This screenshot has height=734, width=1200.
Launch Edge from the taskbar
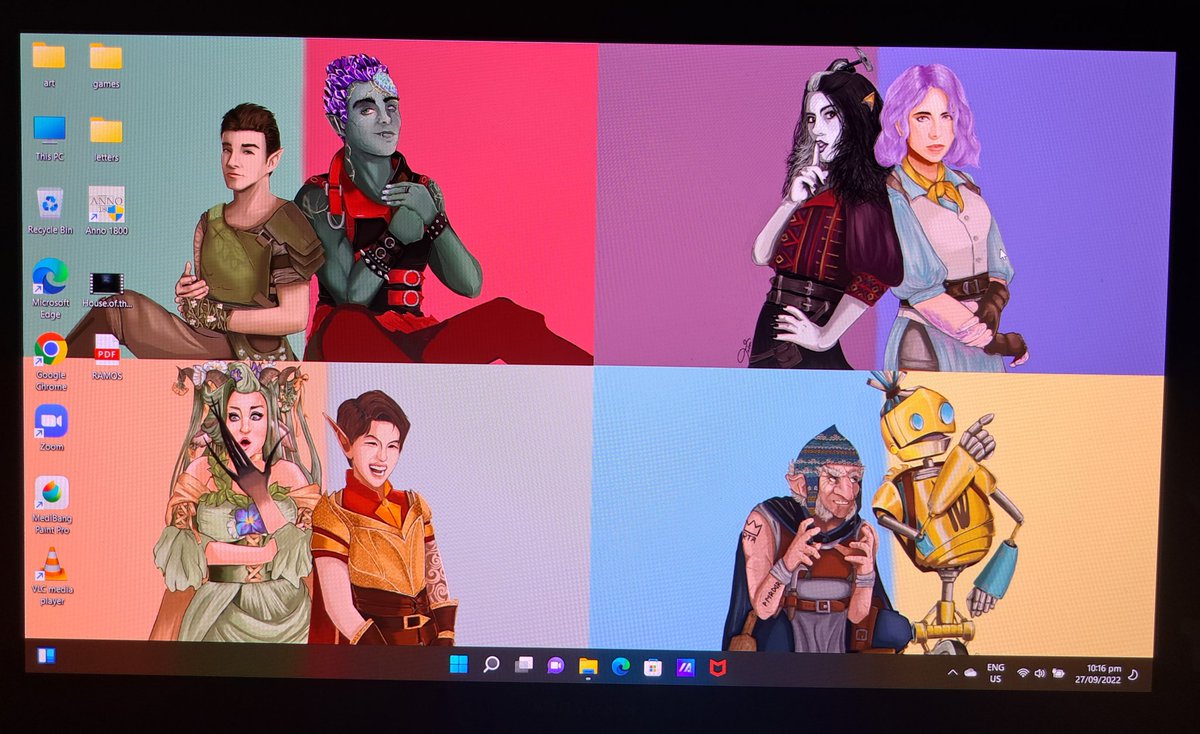(x=620, y=667)
